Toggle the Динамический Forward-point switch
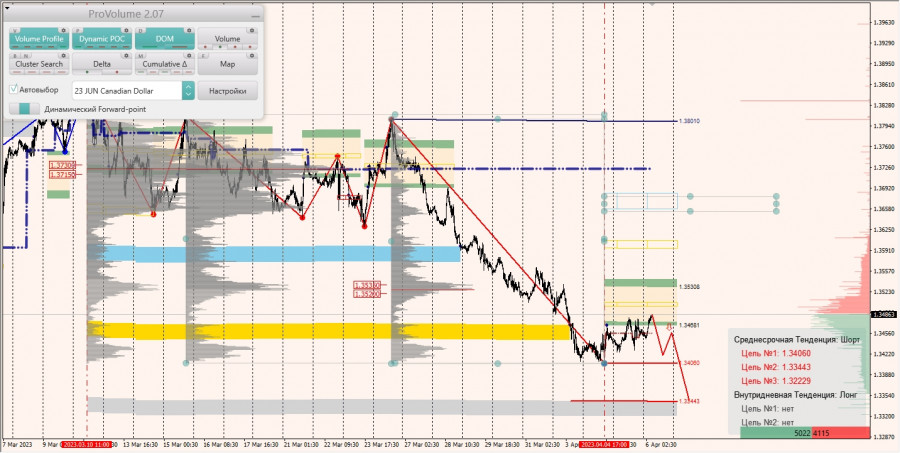This screenshot has width=900, height=453. (25, 109)
